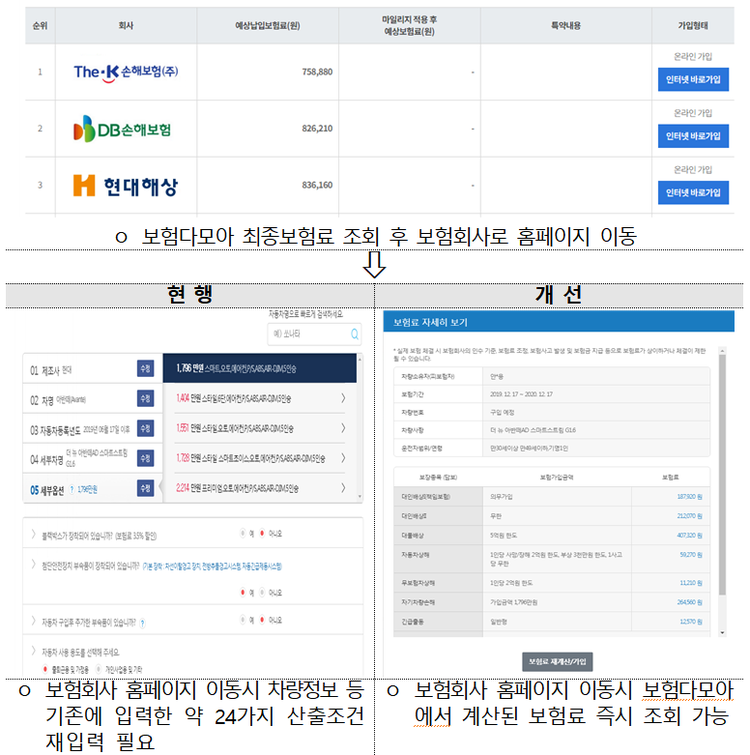Click the 187,920 원 premium amount
The height and width of the screenshot is (755, 750).
click(689, 496)
